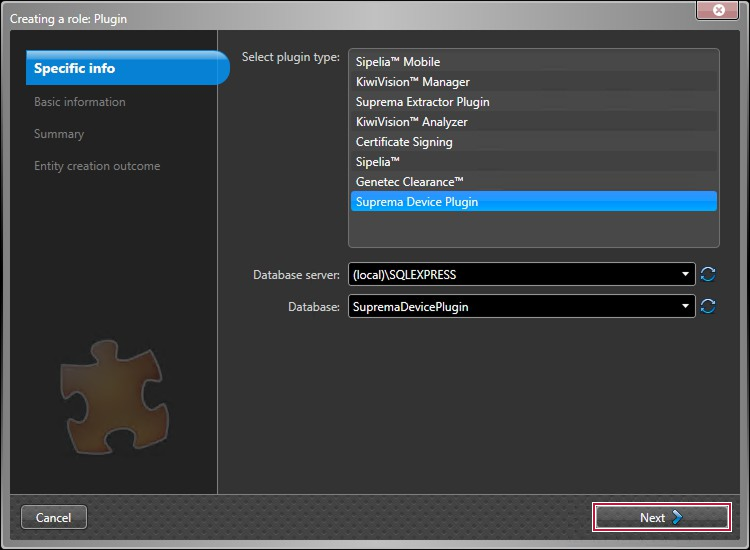Go to Basic information step
750x550 pixels.
[x=80, y=102]
